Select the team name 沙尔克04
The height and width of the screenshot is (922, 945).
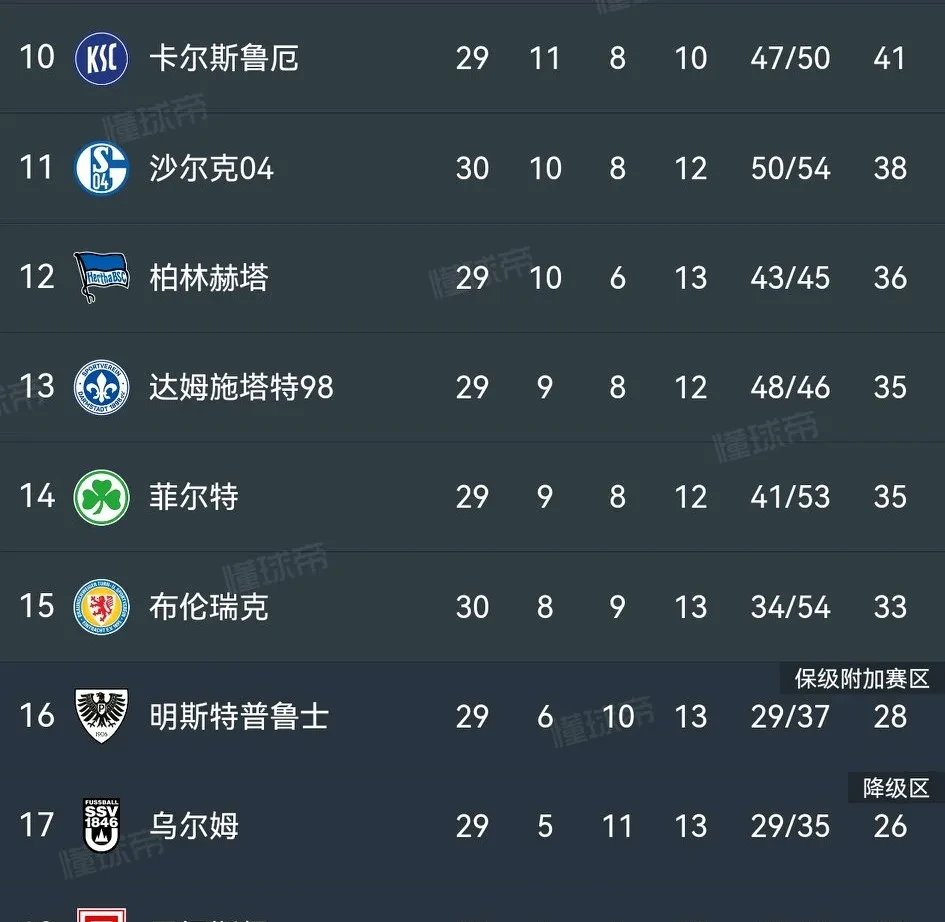pyautogui.click(x=216, y=168)
